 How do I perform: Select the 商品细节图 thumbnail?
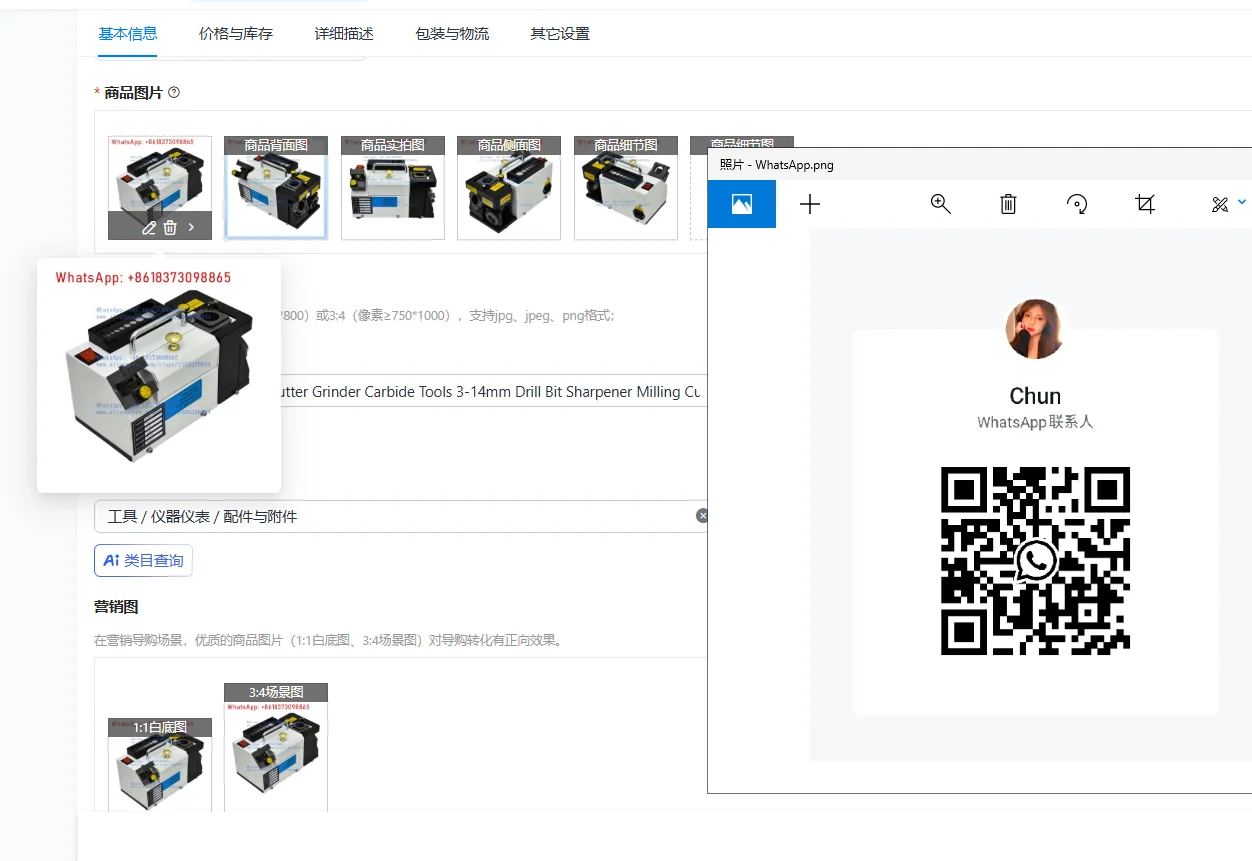pyautogui.click(x=626, y=188)
